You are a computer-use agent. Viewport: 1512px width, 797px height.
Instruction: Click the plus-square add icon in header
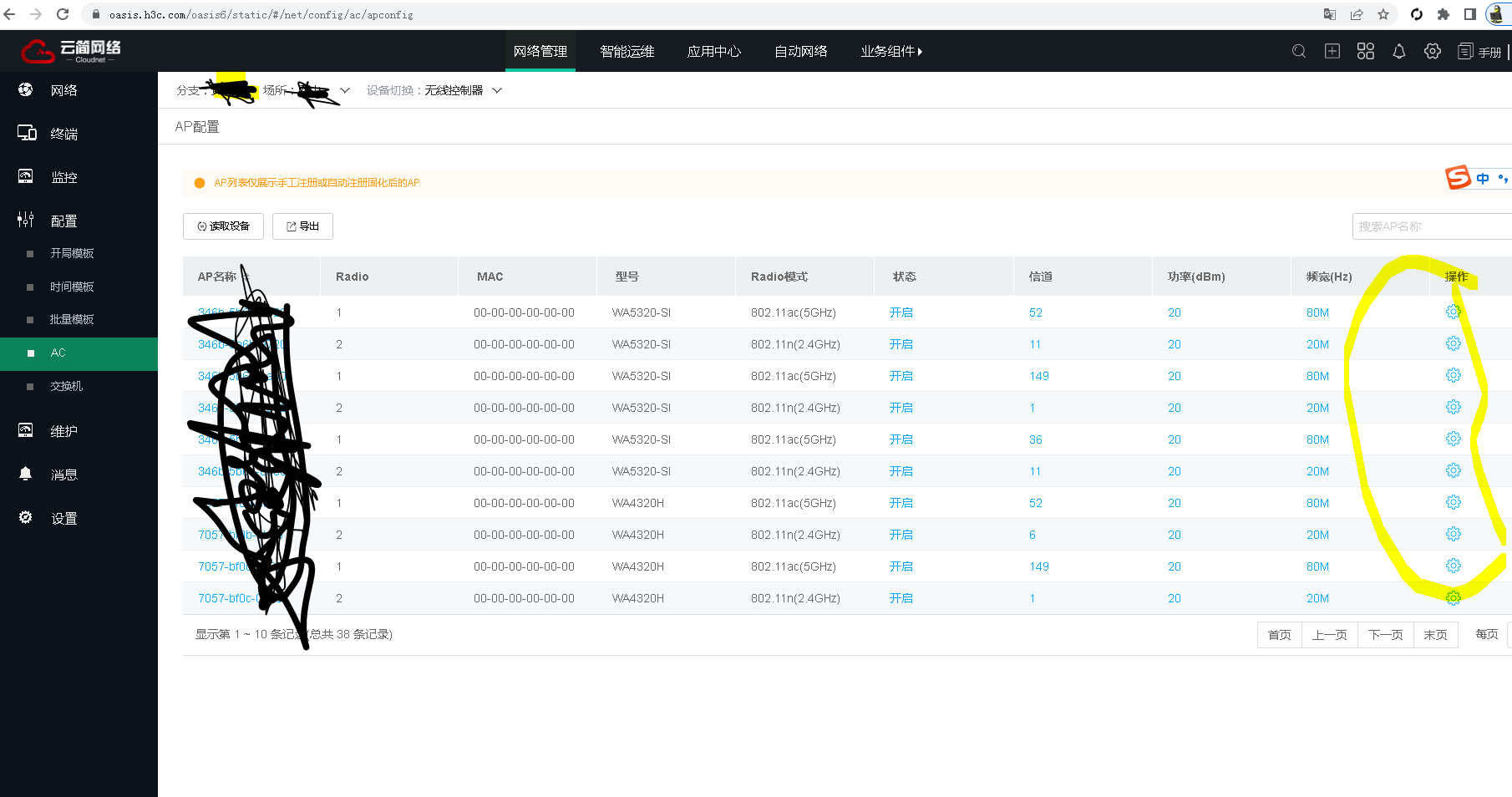tap(1332, 52)
